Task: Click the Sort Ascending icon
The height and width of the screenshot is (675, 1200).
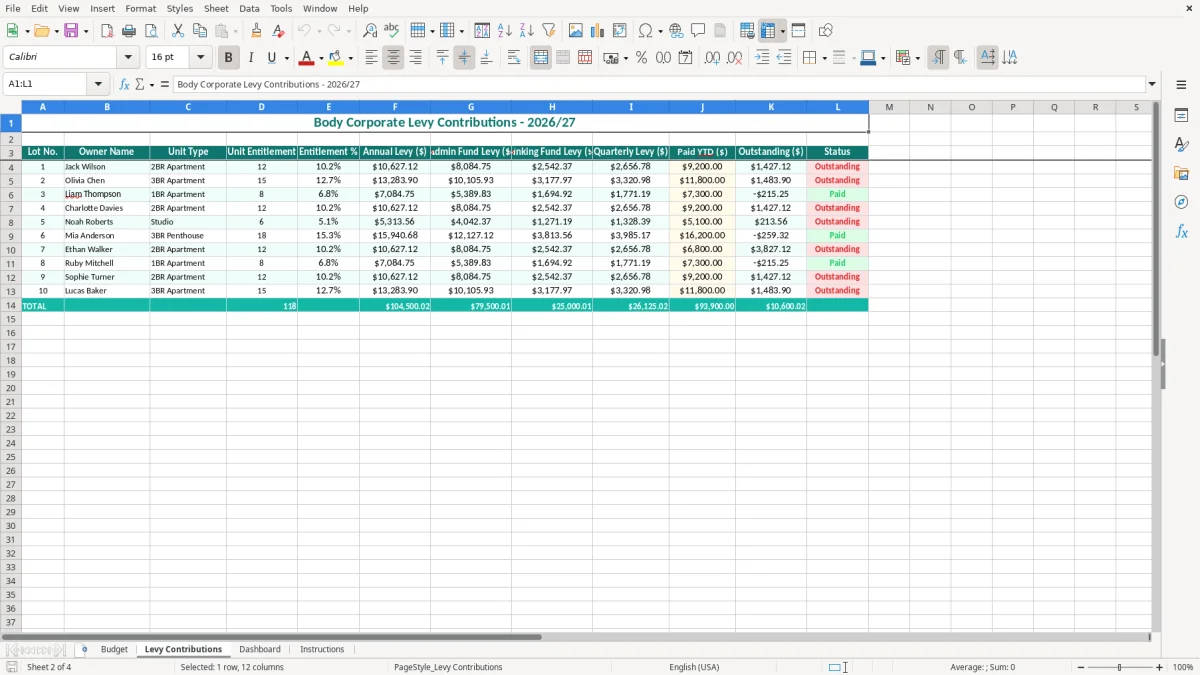Action: point(505,31)
